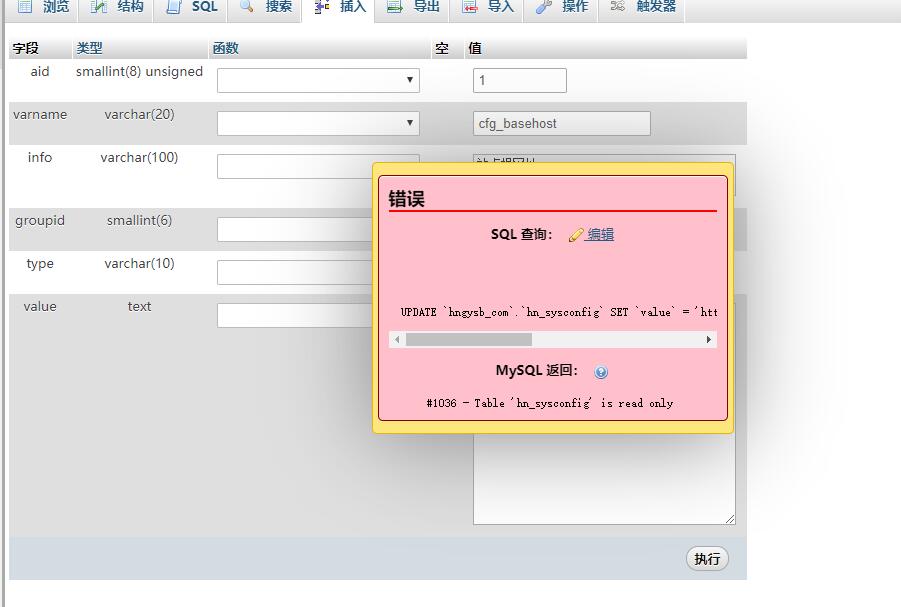Click the triggers icon beside 触发器
Image resolution: width=901 pixels, height=607 pixels.
pos(618,6)
